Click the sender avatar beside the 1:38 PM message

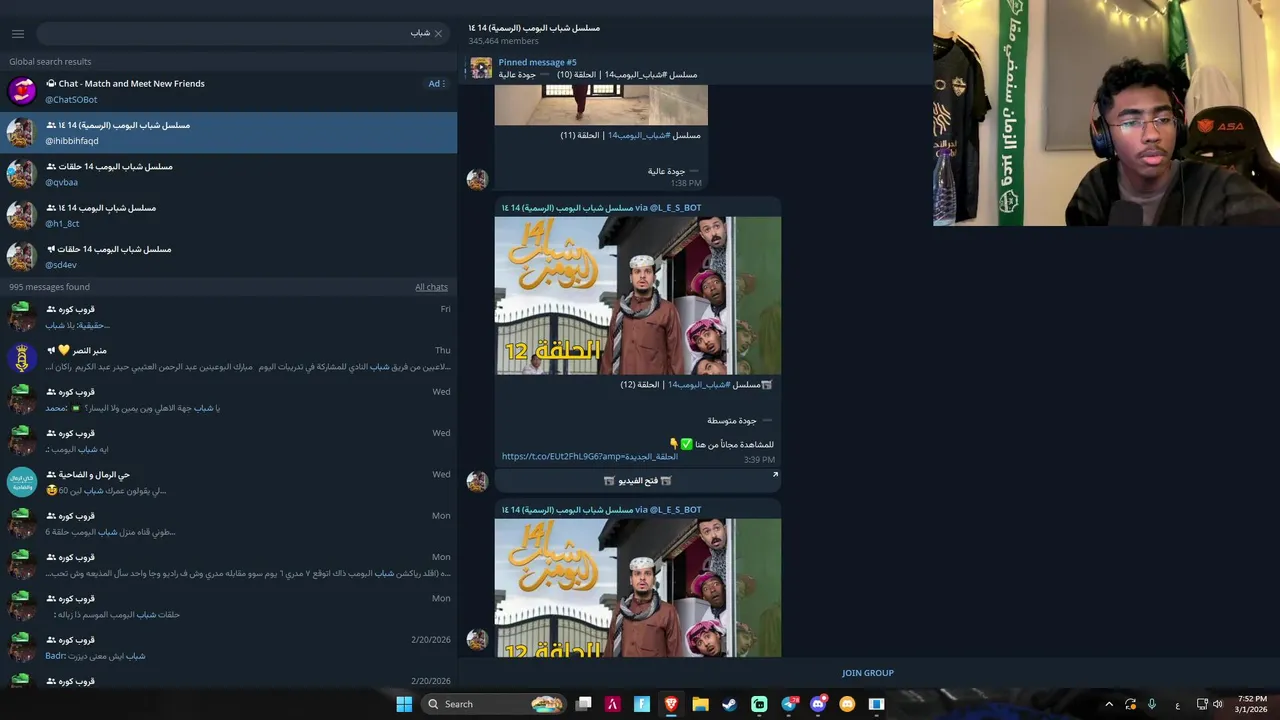coord(477,179)
